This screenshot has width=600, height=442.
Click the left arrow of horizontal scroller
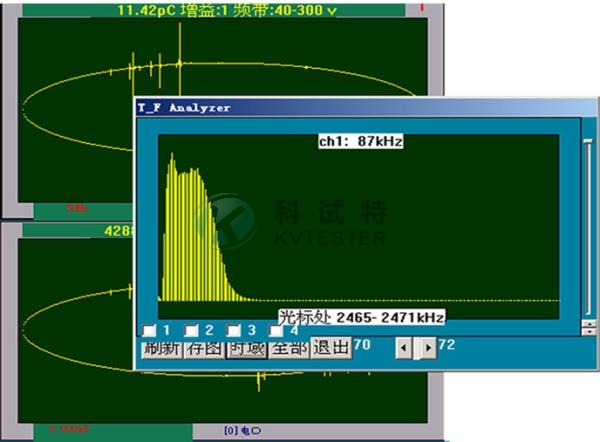402,348
